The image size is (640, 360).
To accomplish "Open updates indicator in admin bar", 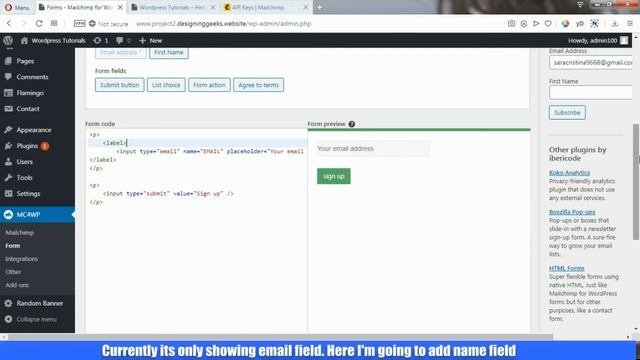I will coord(101,40).
